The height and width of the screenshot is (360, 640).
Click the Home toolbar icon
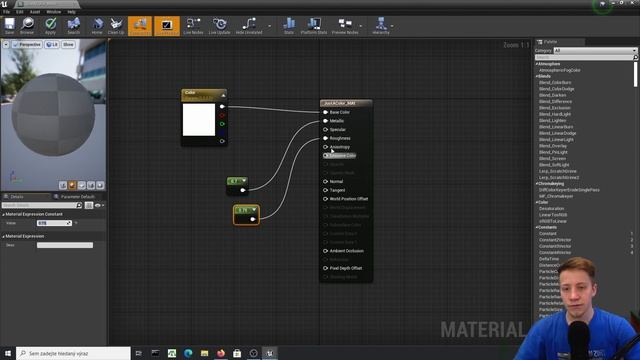[x=97, y=26]
